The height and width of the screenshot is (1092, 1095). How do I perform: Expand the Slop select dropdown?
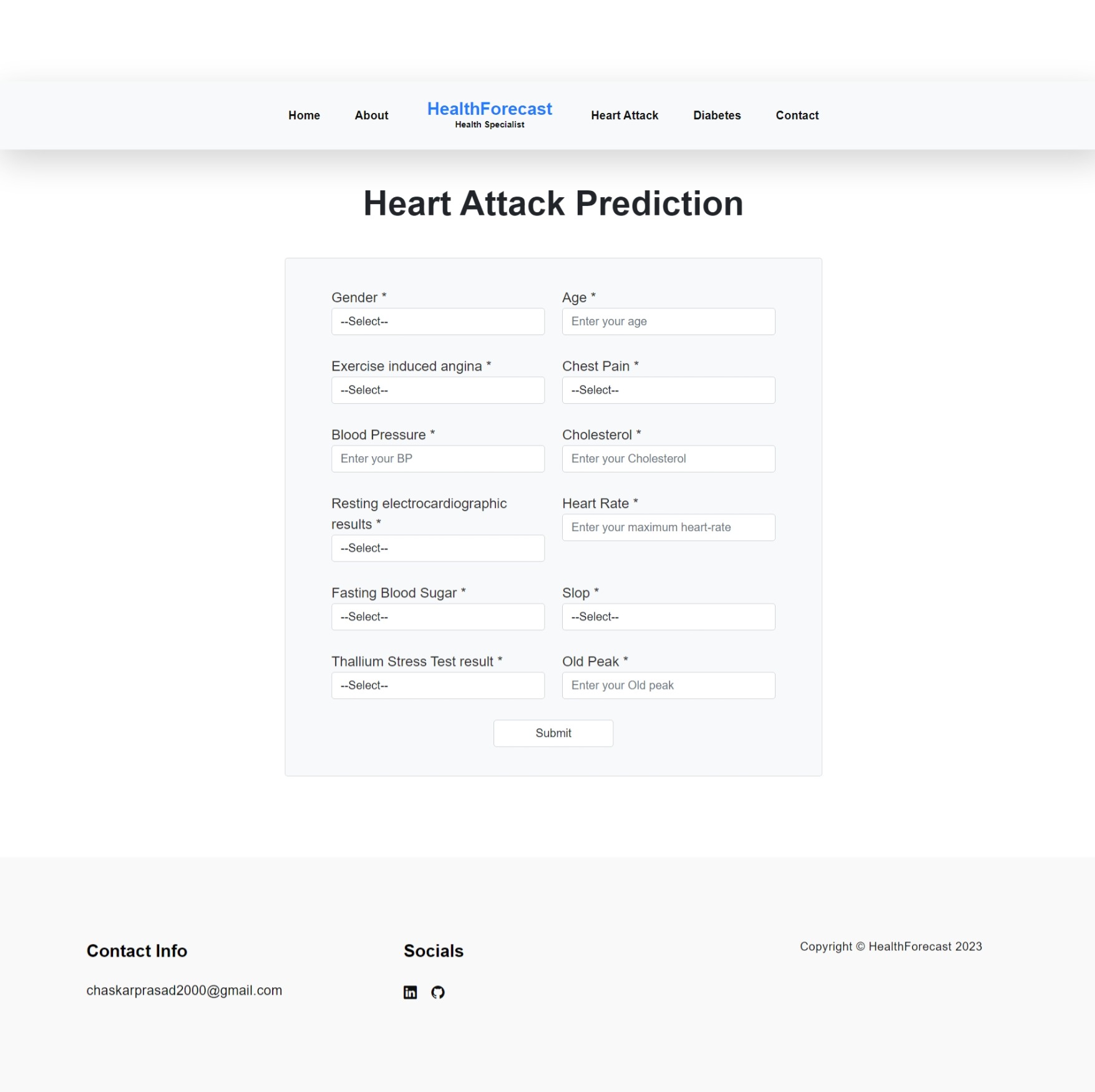[669, 617]
